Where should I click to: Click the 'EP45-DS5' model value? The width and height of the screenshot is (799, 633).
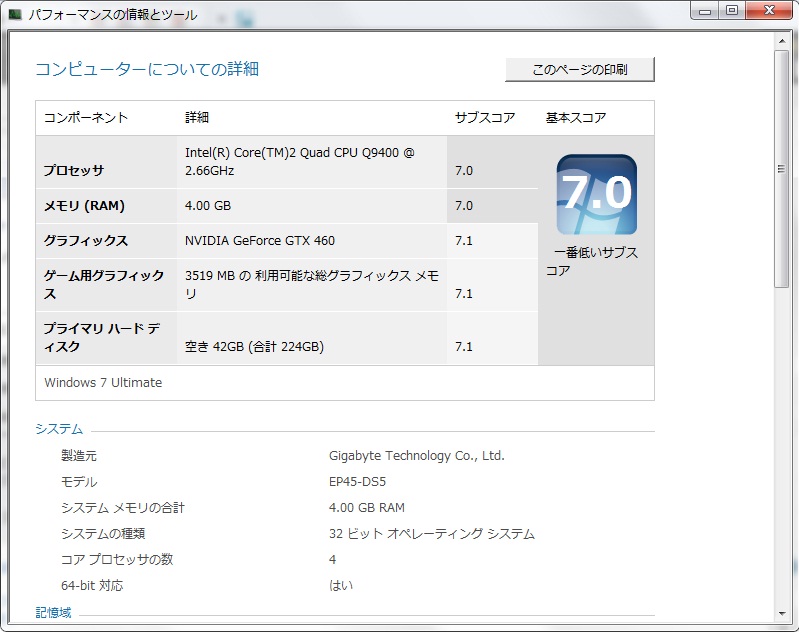(357, 482)
